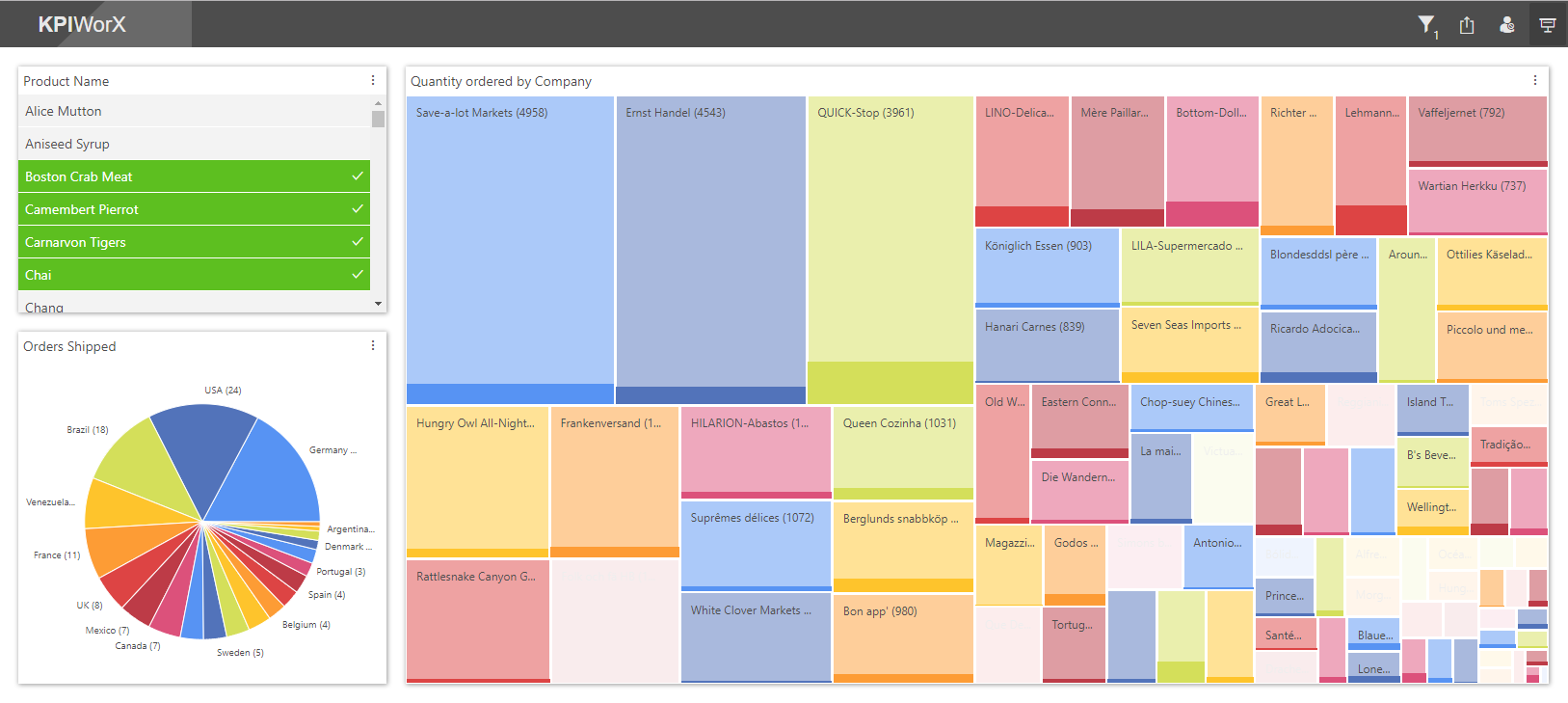Select Hungry Owl All-Night treemap tile
The image size is (1568, 703).
477,482
